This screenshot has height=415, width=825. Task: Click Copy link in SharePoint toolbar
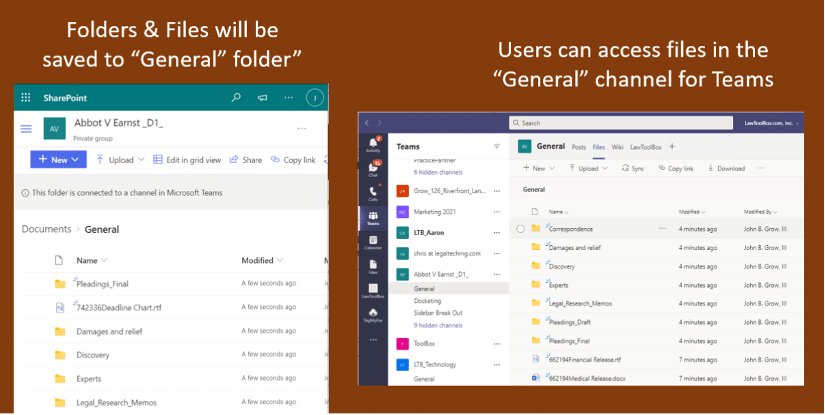[x=293, y=160]
